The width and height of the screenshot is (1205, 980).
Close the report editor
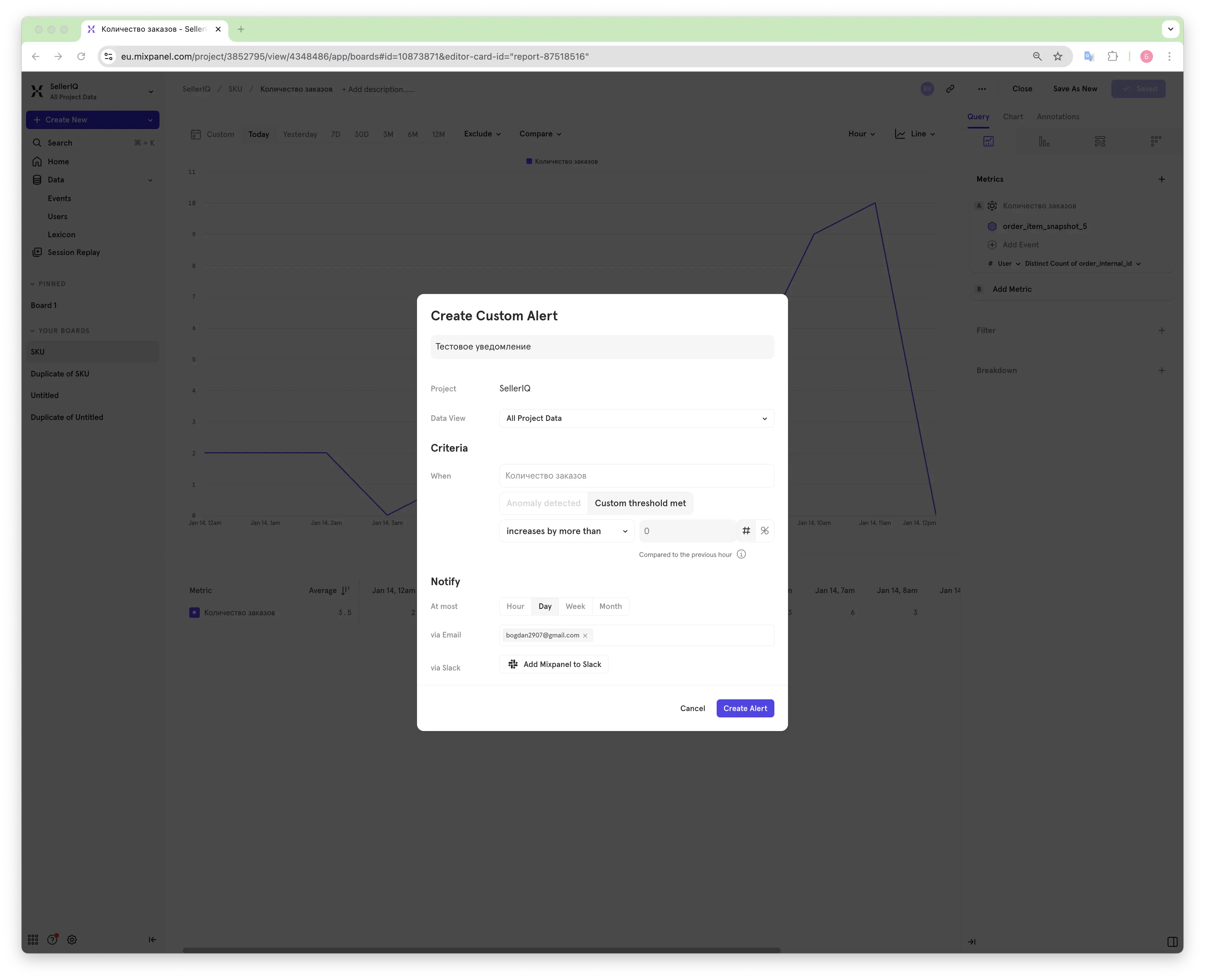[x=1022, y=88]
